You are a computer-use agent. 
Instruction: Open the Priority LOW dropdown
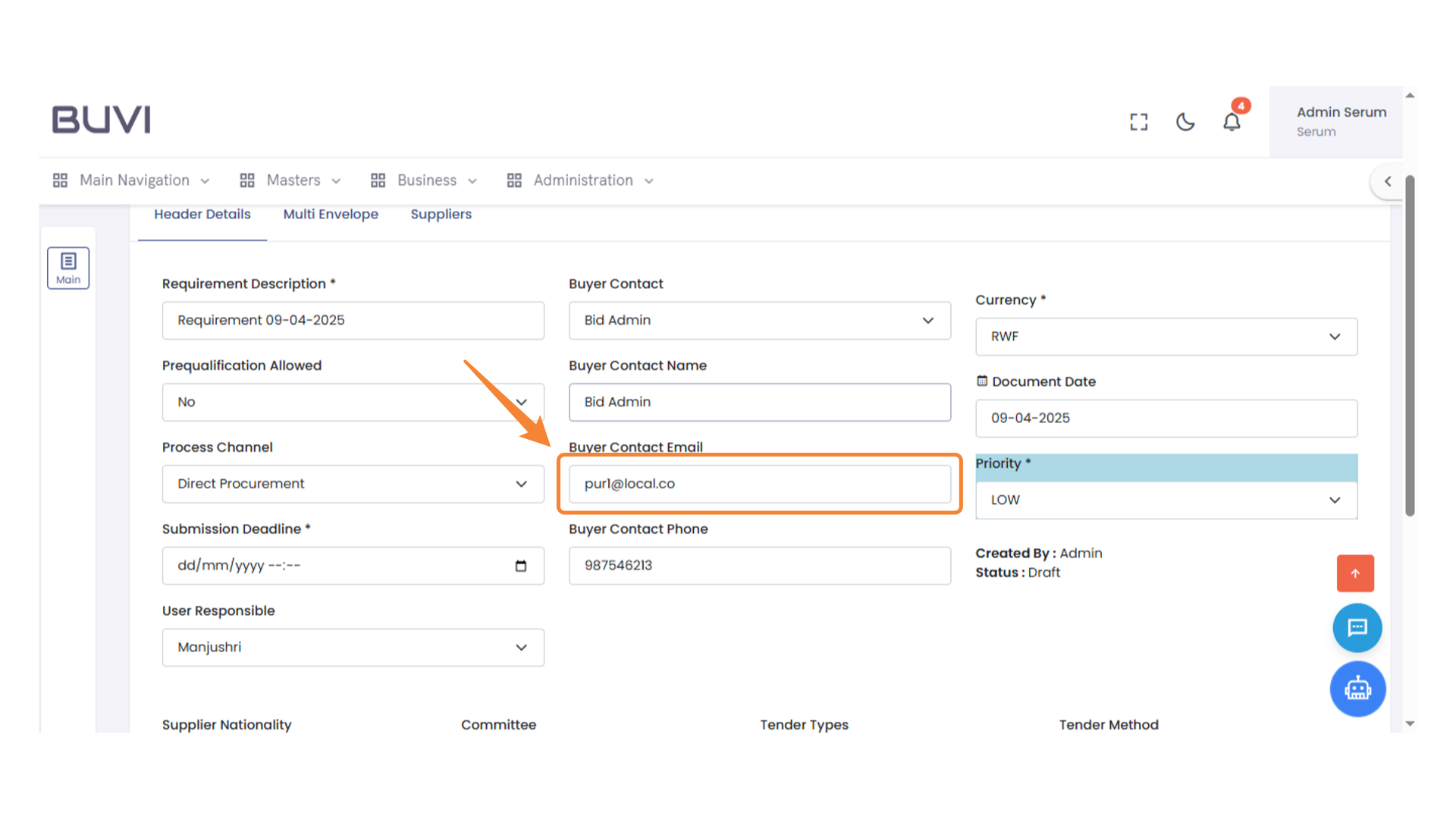pyautogui.click(x=1166, y=500)
